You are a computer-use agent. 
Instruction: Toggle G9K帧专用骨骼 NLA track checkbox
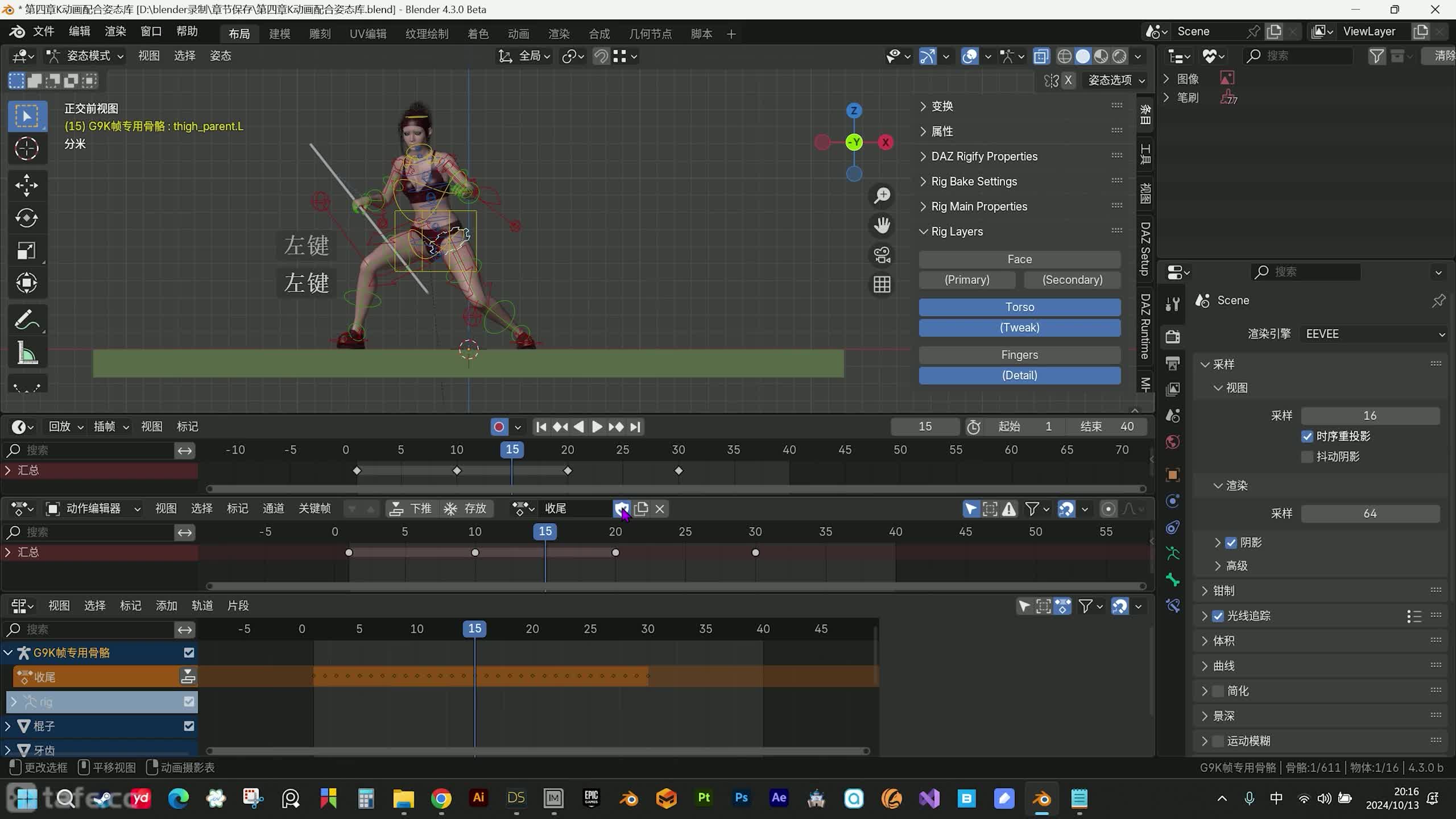(189, 653)
